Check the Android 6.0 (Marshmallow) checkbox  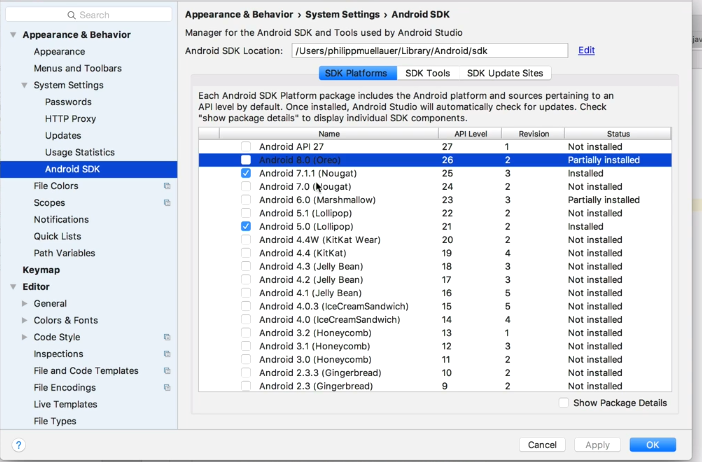pos(246,200)
